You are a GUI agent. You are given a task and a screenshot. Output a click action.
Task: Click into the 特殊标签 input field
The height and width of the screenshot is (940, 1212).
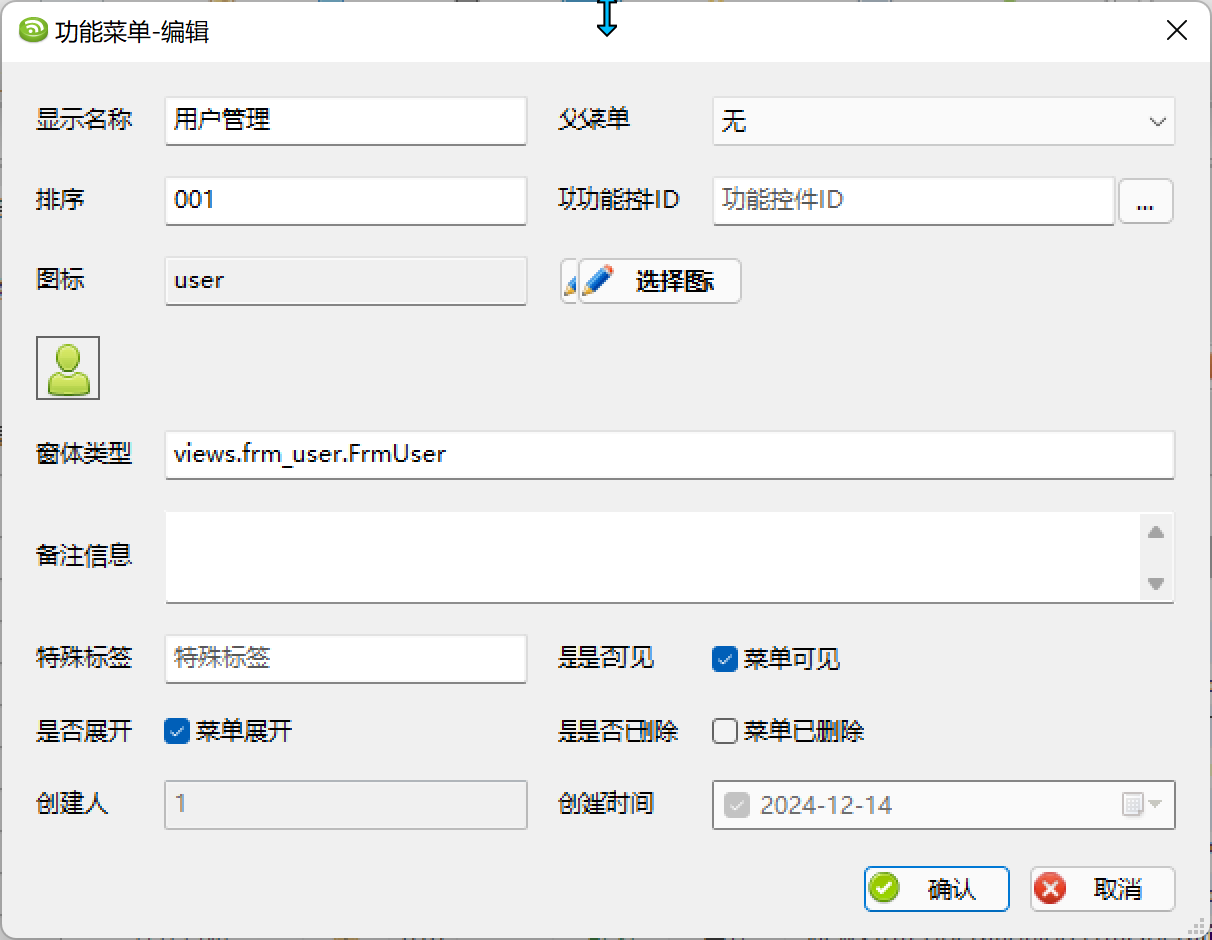point(345,658)
